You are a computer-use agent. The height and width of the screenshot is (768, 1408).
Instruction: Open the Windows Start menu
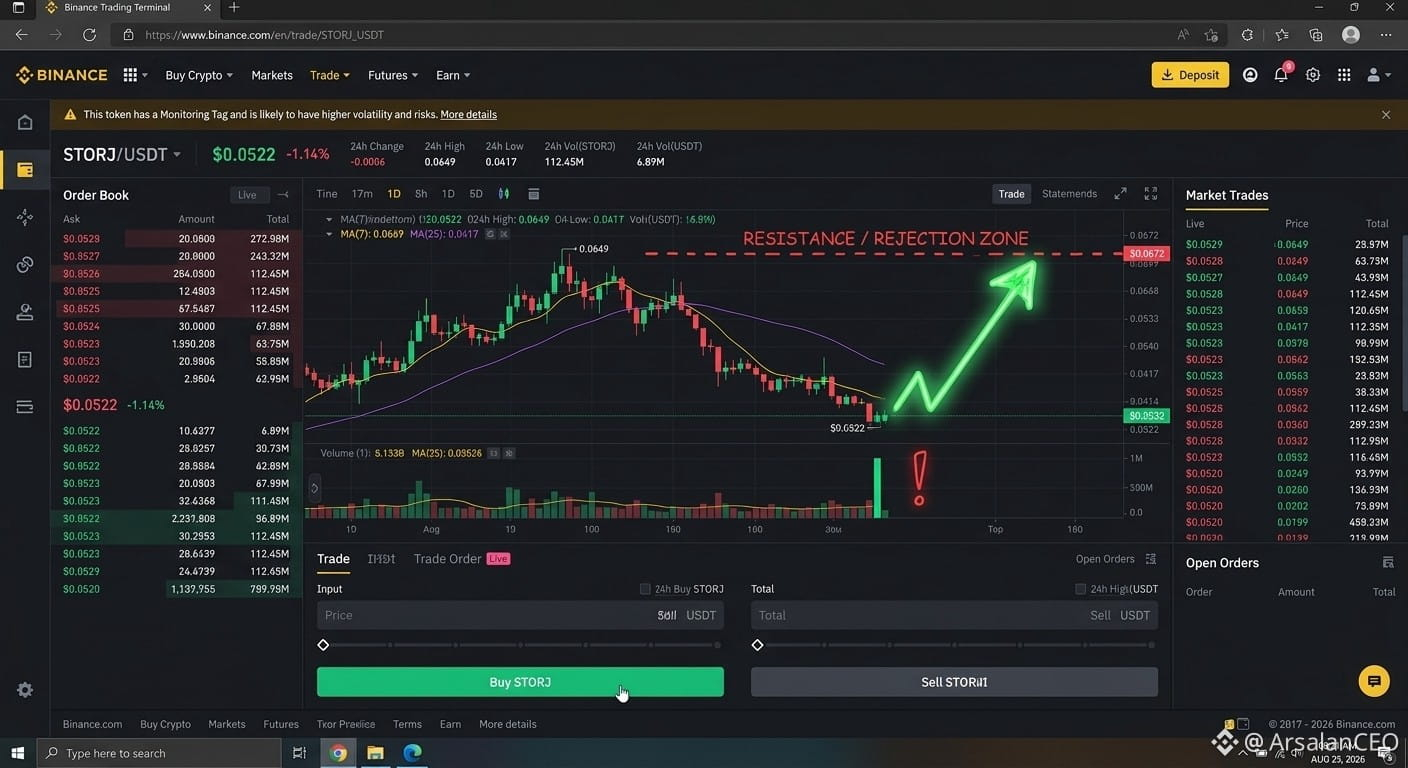click(18, 753)
